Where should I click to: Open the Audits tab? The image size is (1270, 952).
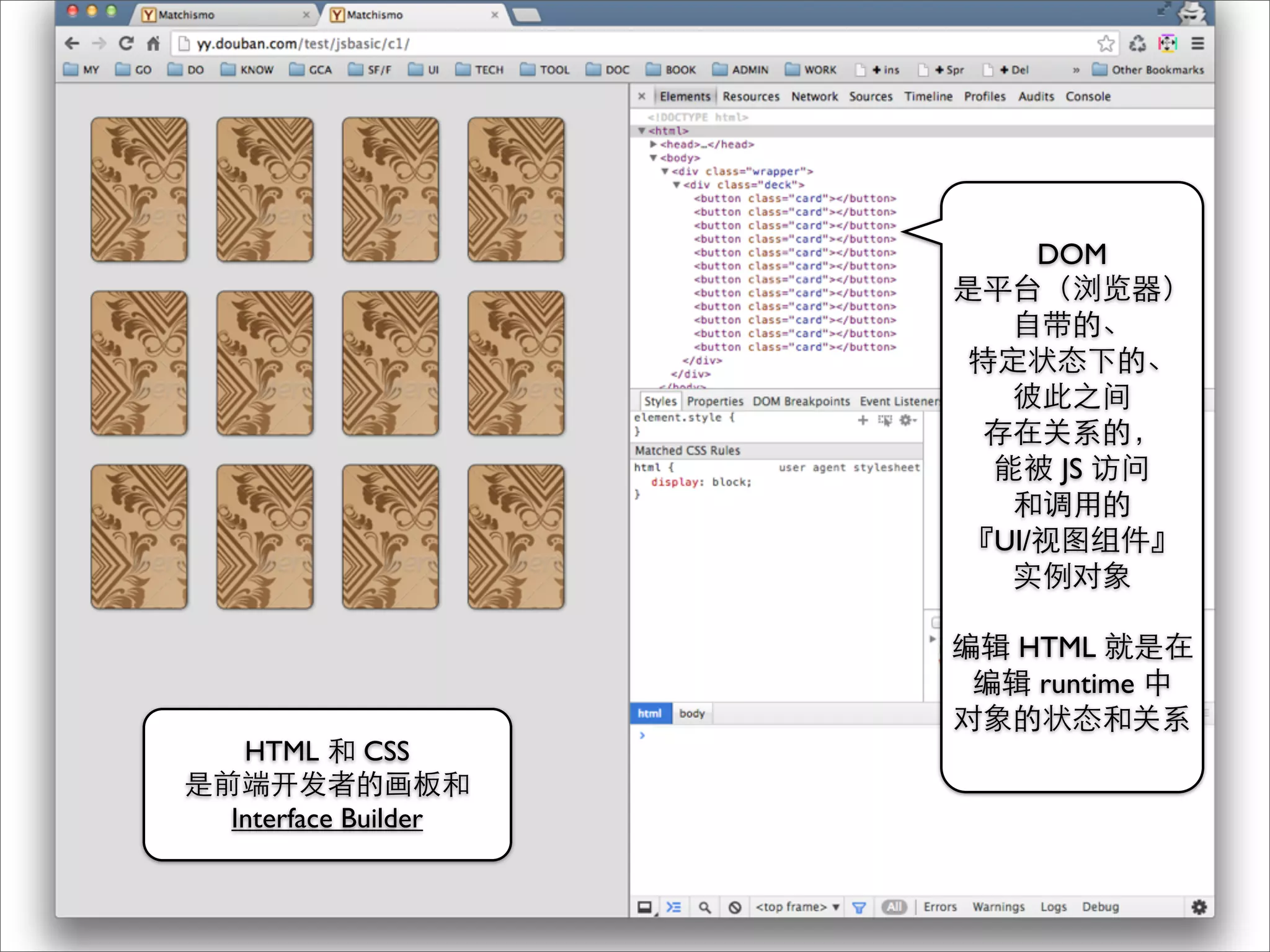coord(1036,96)
